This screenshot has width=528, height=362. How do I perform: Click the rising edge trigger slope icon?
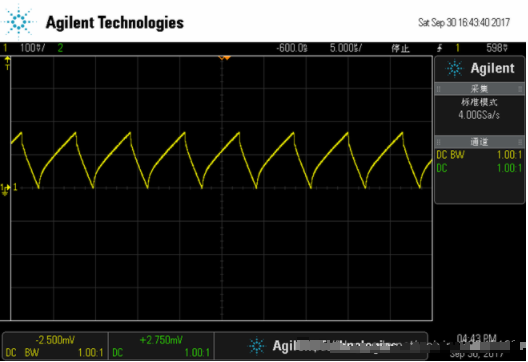tap(439, 48)
